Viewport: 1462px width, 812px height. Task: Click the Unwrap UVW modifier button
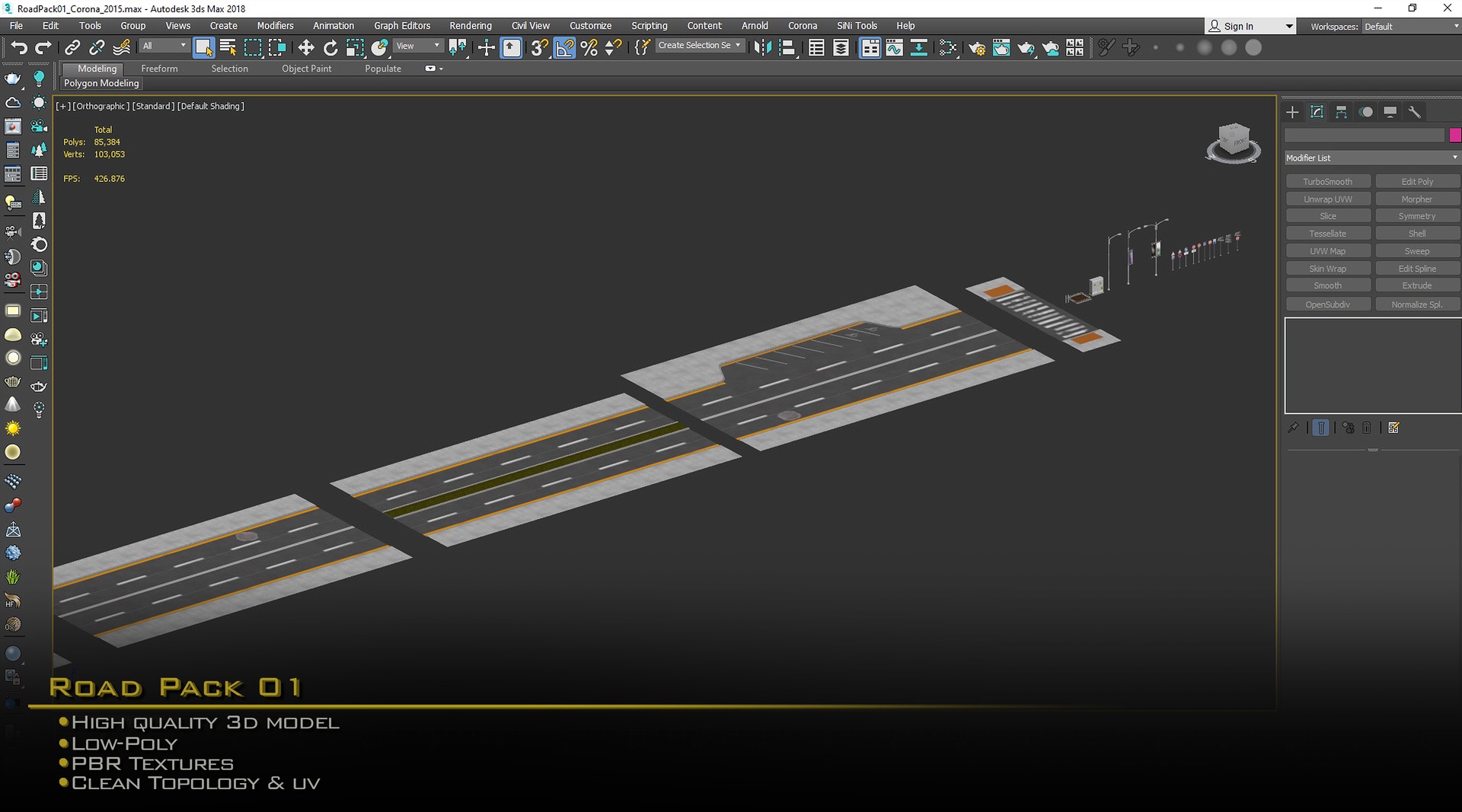(1328, 199)
